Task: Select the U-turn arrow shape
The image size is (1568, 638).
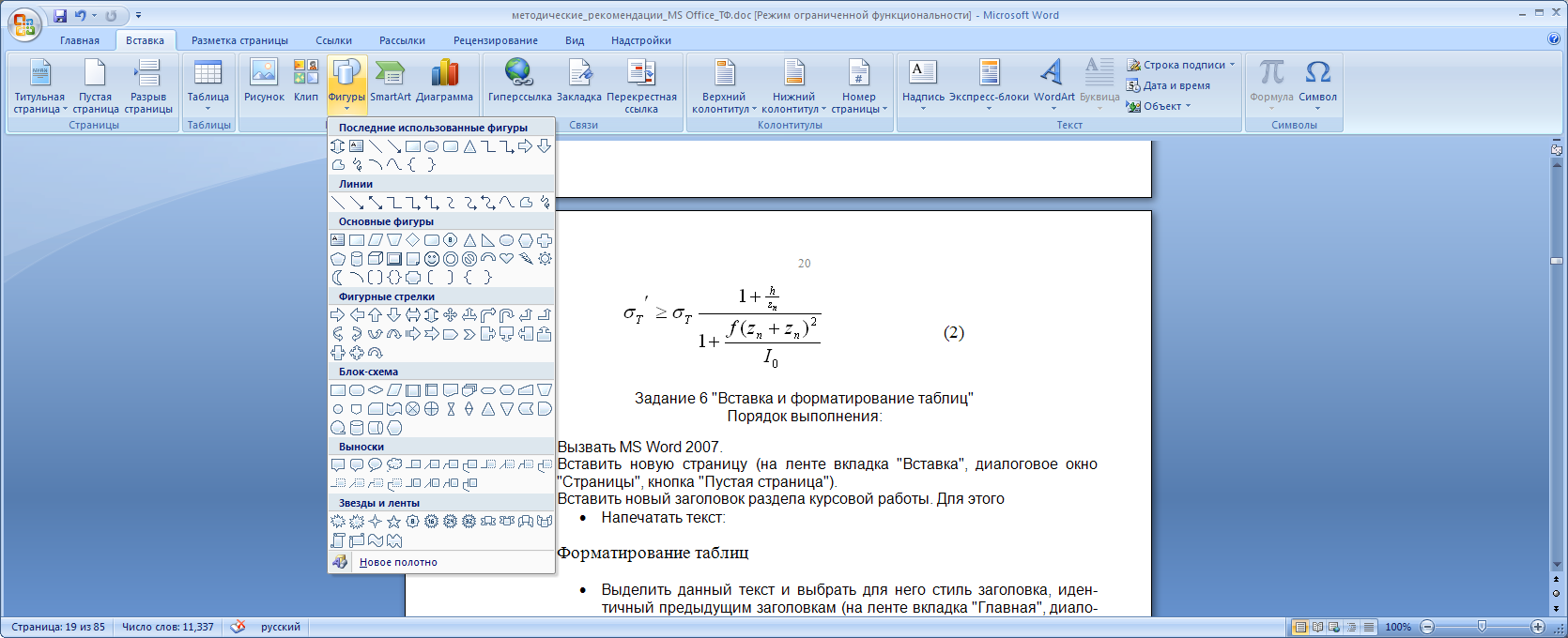Action: 507,315
